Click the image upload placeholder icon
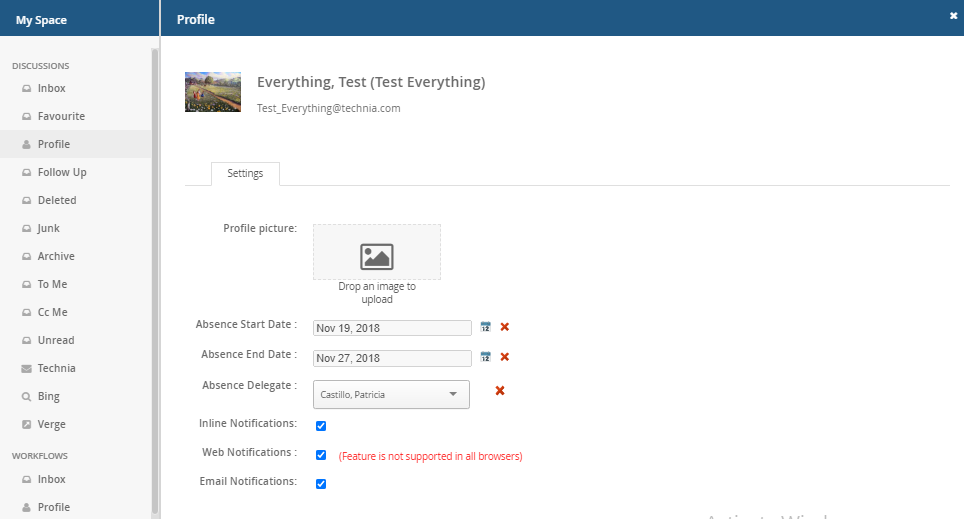The image size is (964, 519). point(376,256)
